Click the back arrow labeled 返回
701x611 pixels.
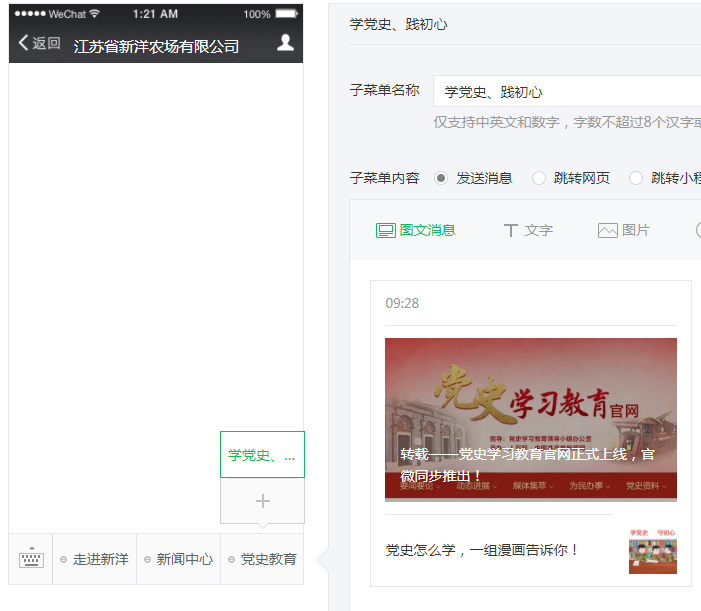tap(39, 43)
